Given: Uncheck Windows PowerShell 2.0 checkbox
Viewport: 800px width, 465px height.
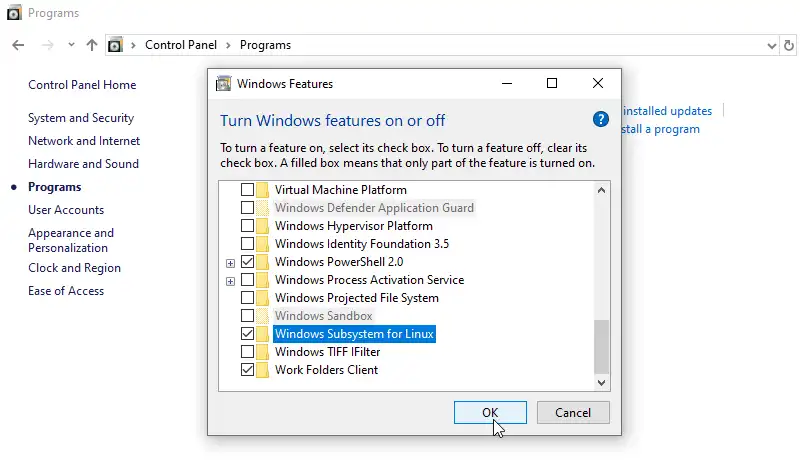Looking at the screenshot, I should (x=247, y=262).
